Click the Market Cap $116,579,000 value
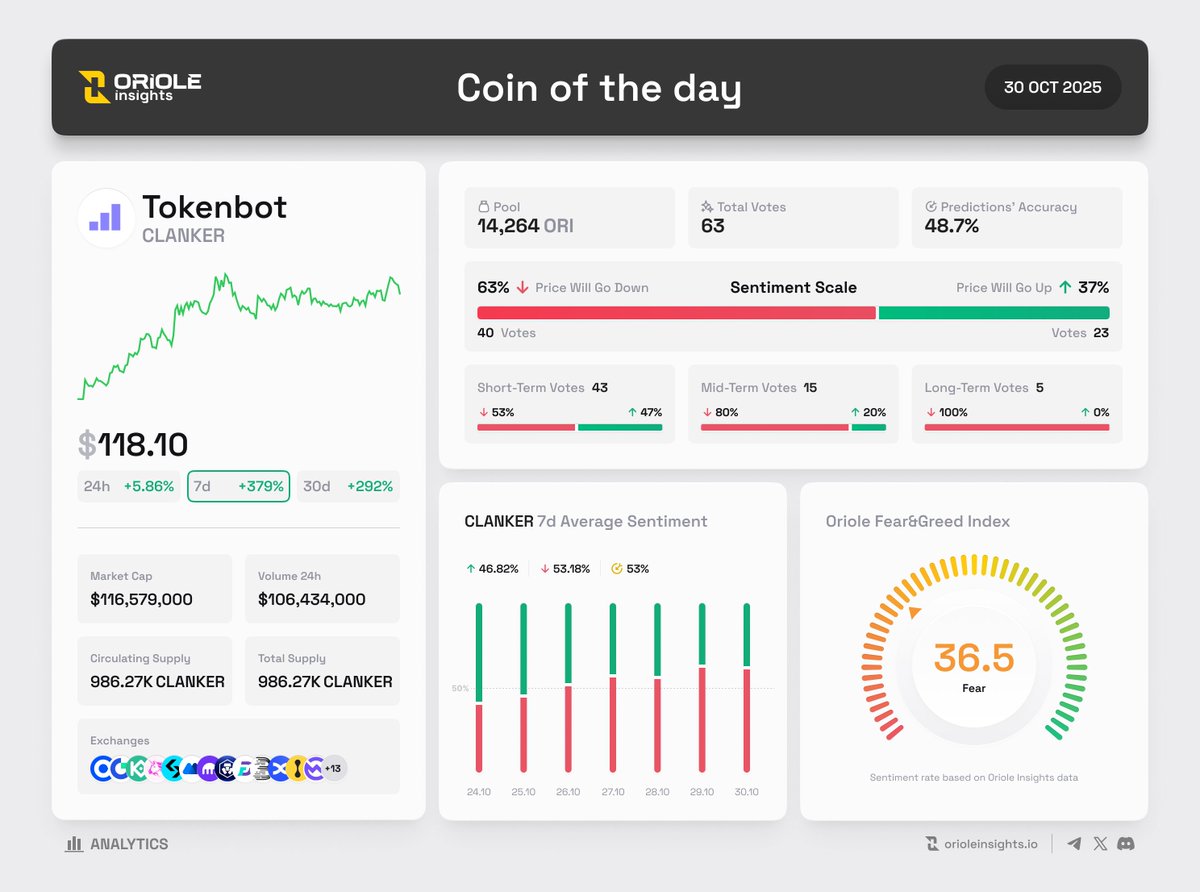The width and height of the screenshot is (1200, 892). [x=141, y=600]
